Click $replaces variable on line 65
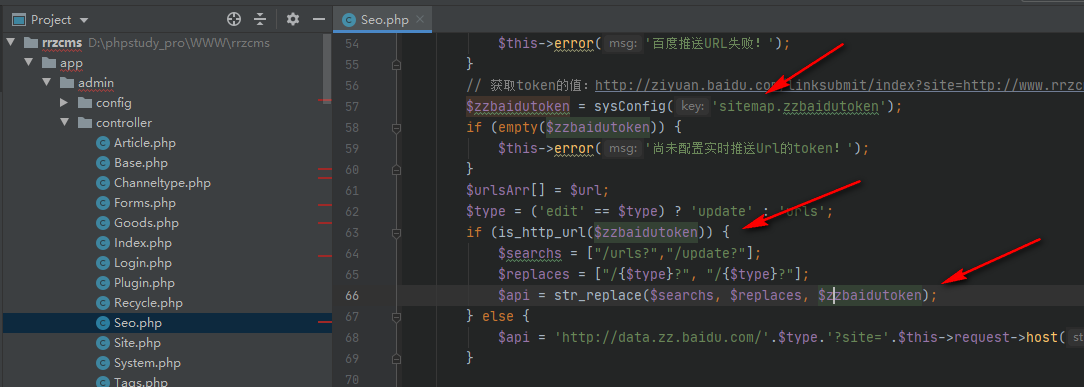 pos(534,274)
